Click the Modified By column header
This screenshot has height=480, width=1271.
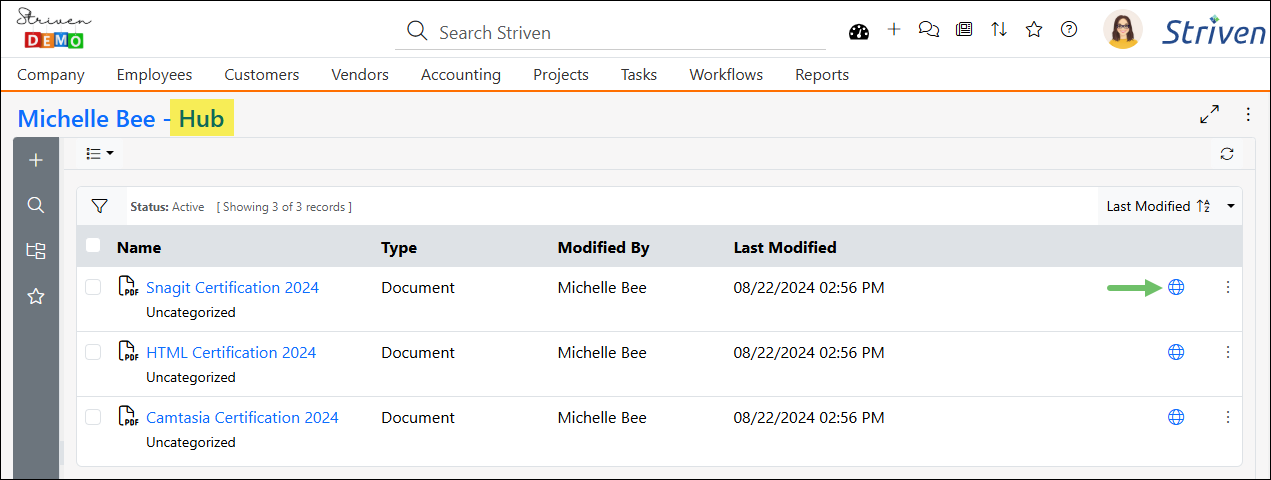click(603, 247)
